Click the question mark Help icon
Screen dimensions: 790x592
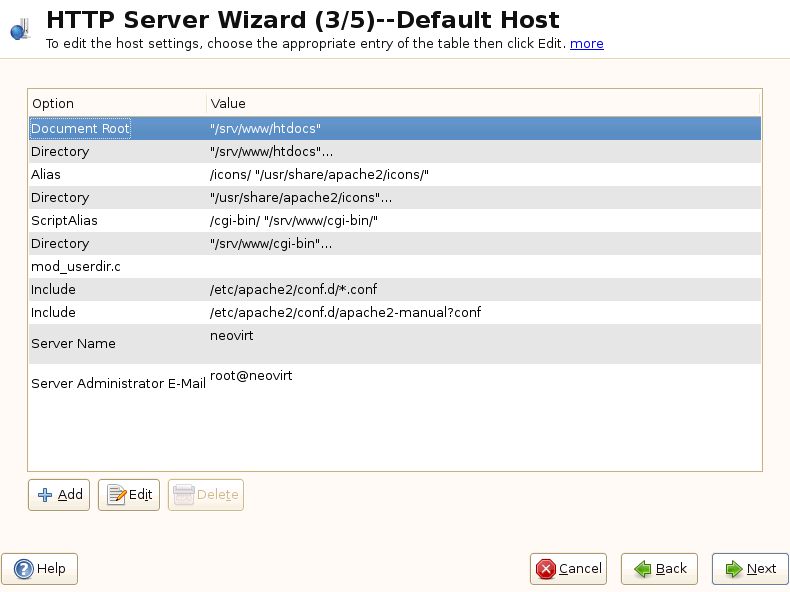23,569
